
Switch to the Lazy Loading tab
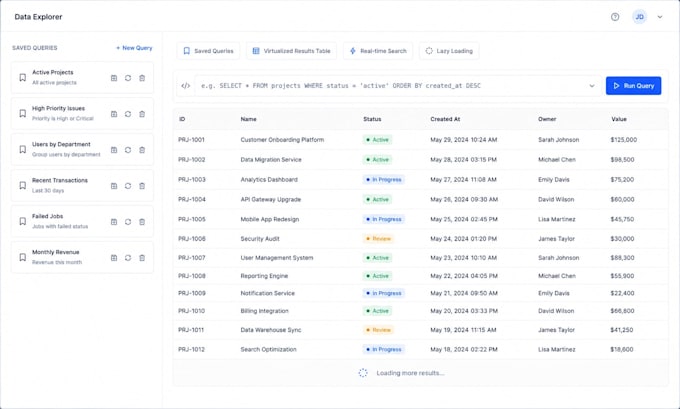(449, 51)
